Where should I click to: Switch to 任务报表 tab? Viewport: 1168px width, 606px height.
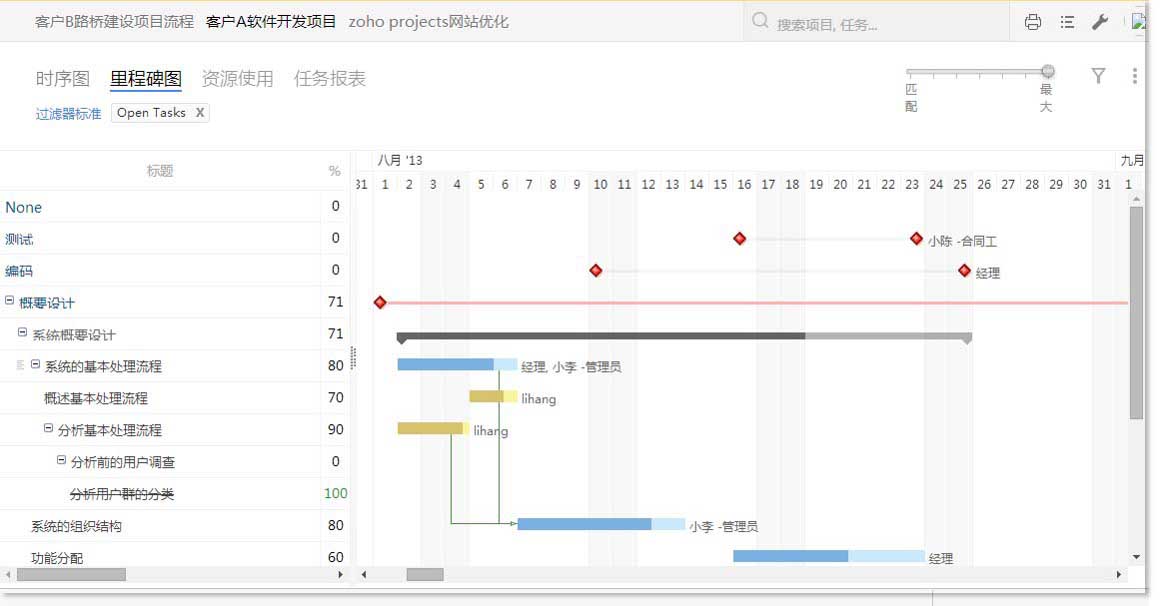click(329, 79)
